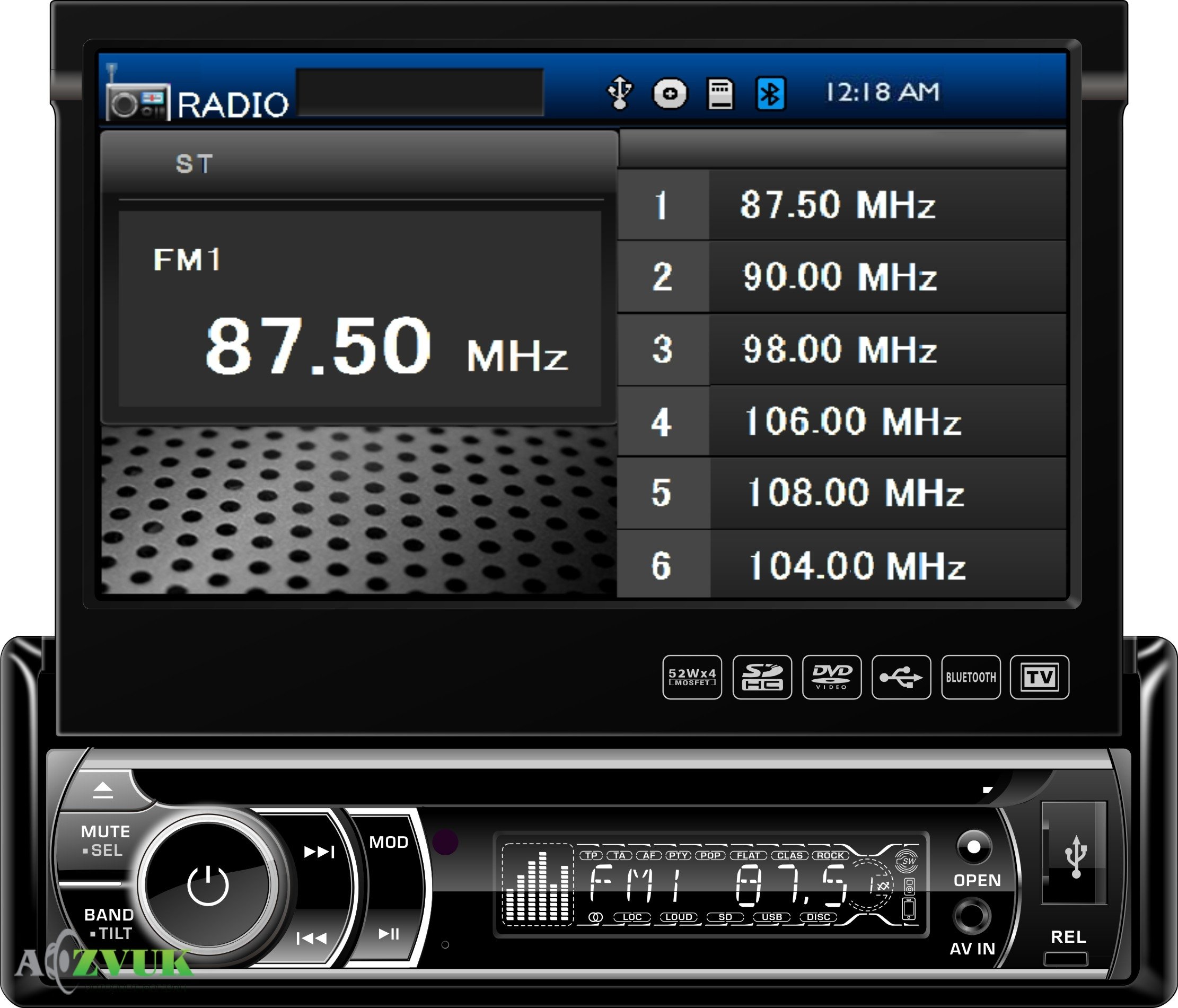1178x1008 pixels.
Task: Click the equalizer bars on the LCD
Action: tap(537, 886)
